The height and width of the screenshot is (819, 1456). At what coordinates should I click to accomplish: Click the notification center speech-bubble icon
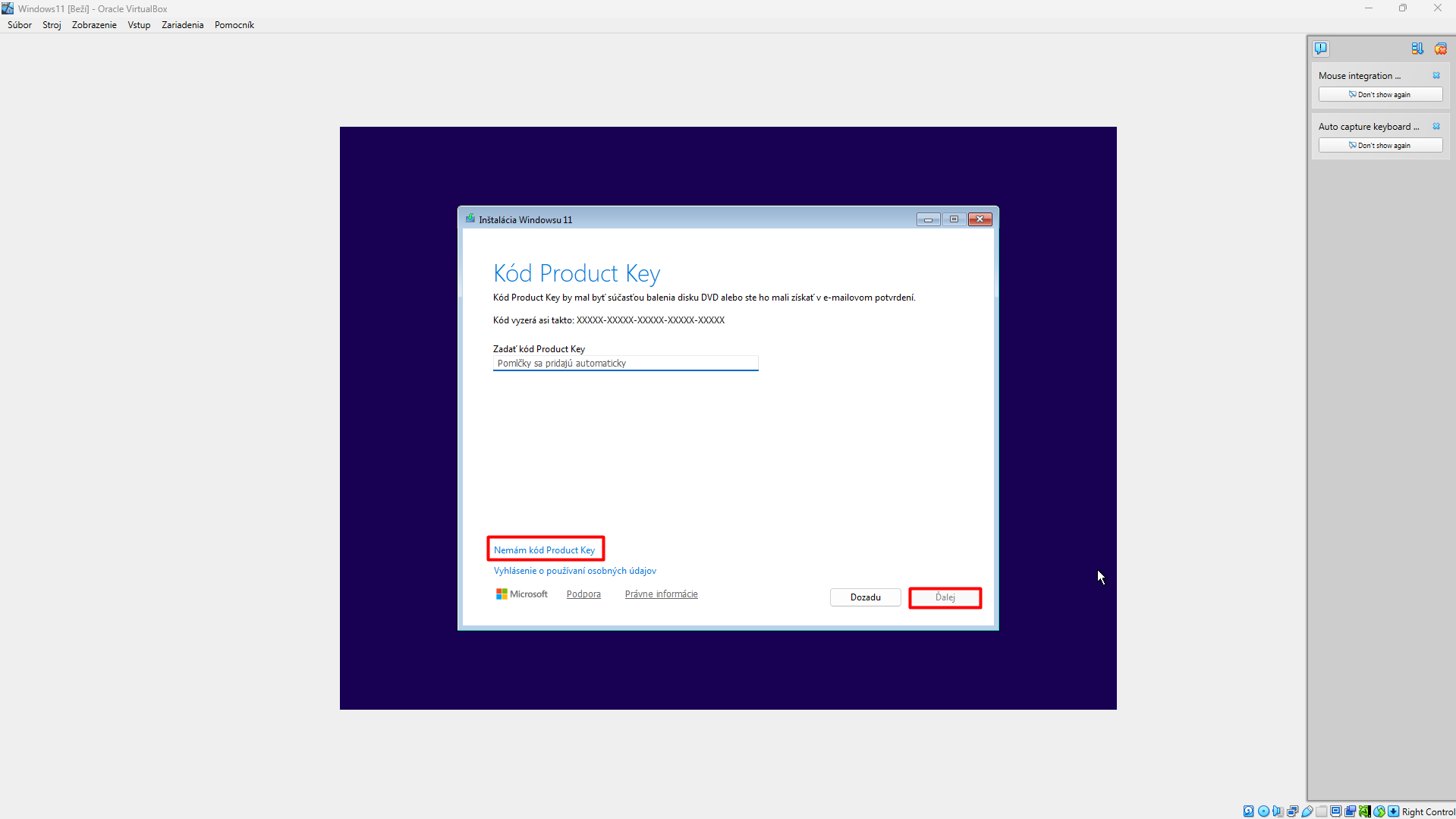click(x=1321, y=49)
